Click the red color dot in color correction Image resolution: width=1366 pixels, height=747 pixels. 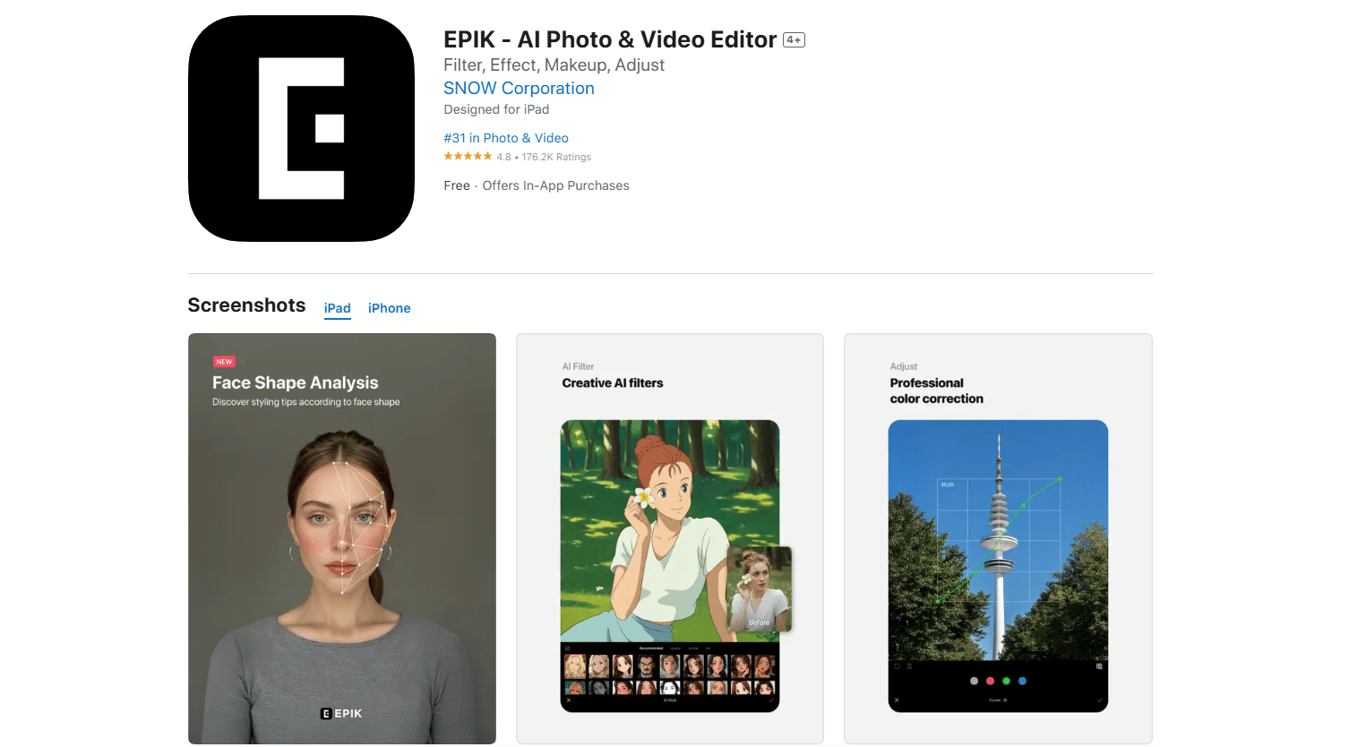click(x=990, y=681)
